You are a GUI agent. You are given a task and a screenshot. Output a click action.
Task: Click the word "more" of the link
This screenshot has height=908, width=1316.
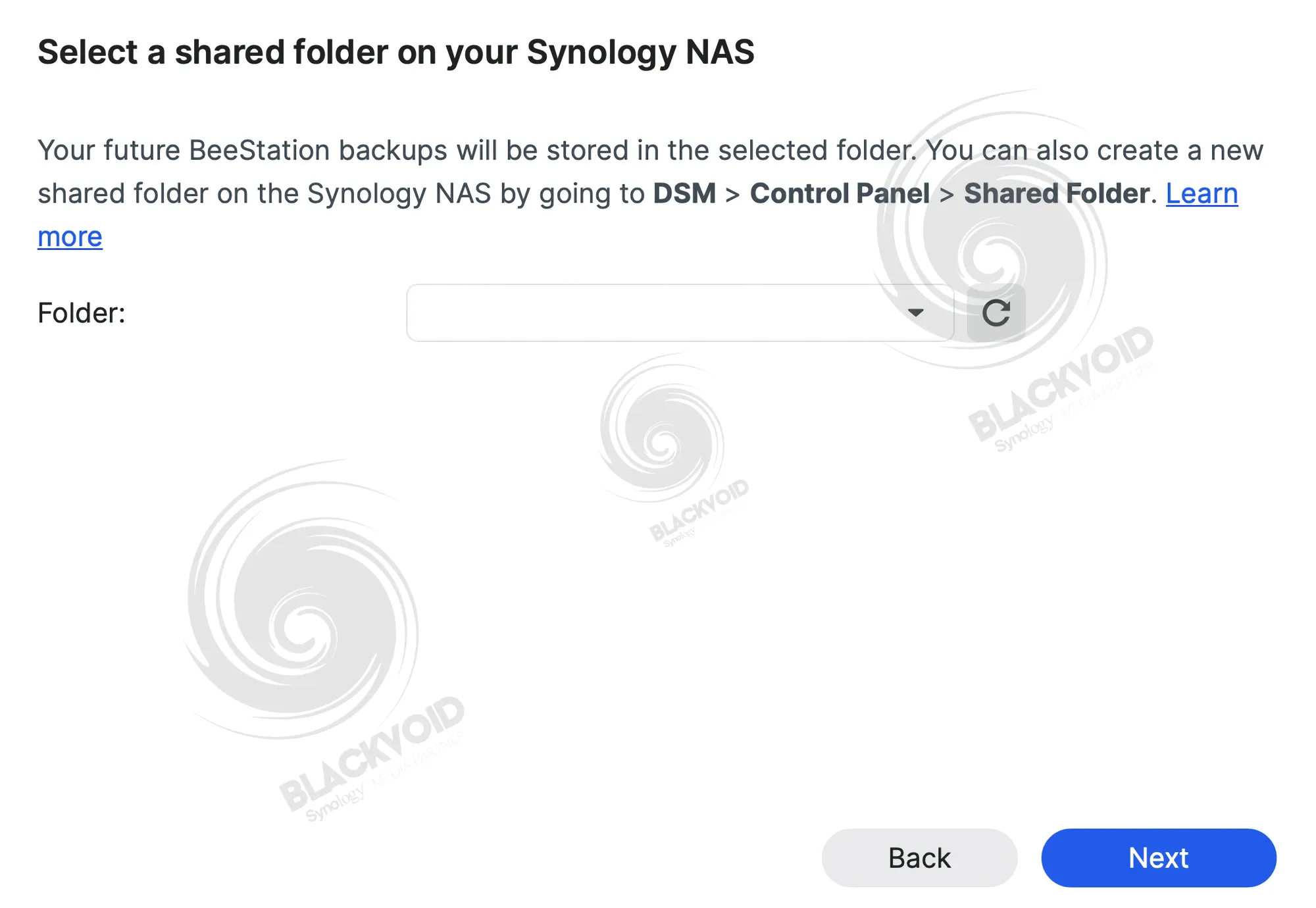[70, 237]
